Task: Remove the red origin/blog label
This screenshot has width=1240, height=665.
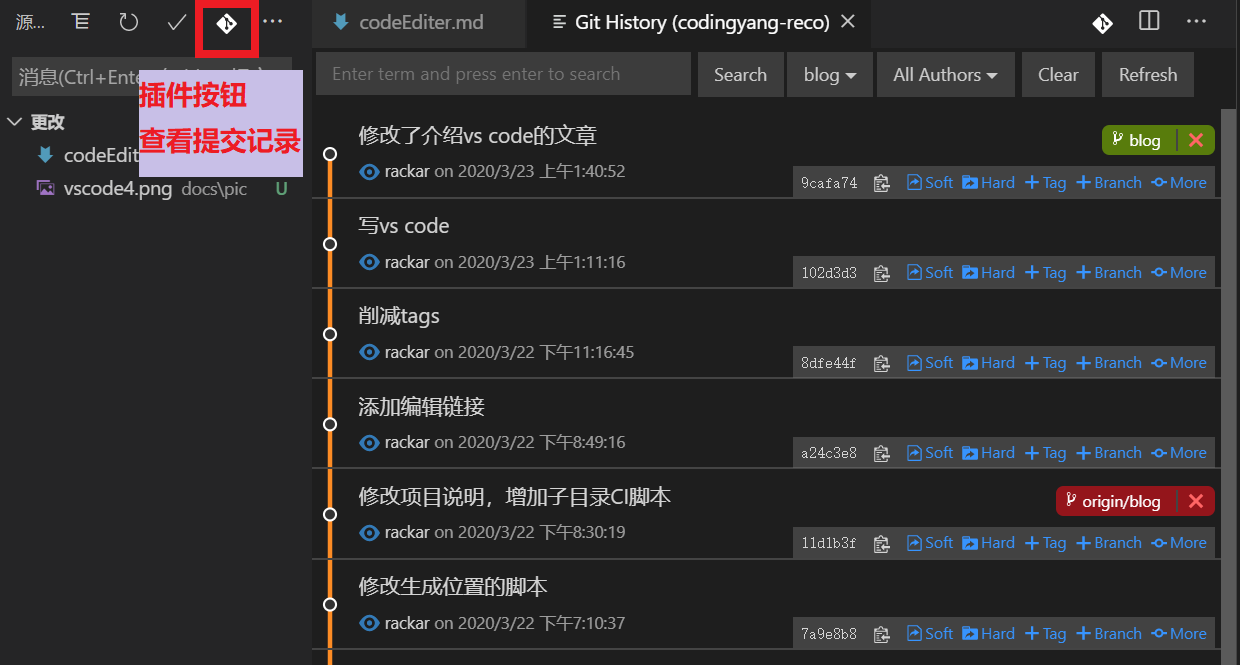Action: (x=1195, y=501)
